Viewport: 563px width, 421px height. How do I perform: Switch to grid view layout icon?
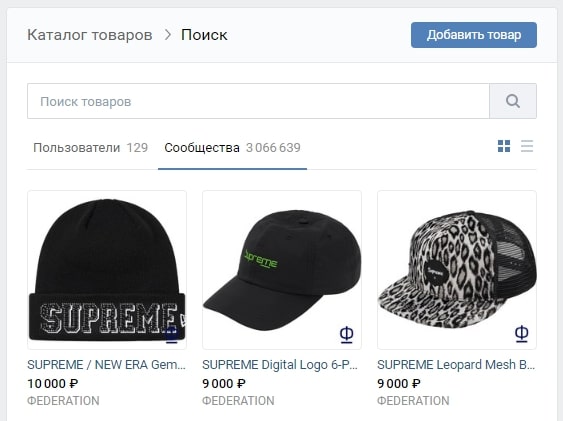tap(504, 146)
